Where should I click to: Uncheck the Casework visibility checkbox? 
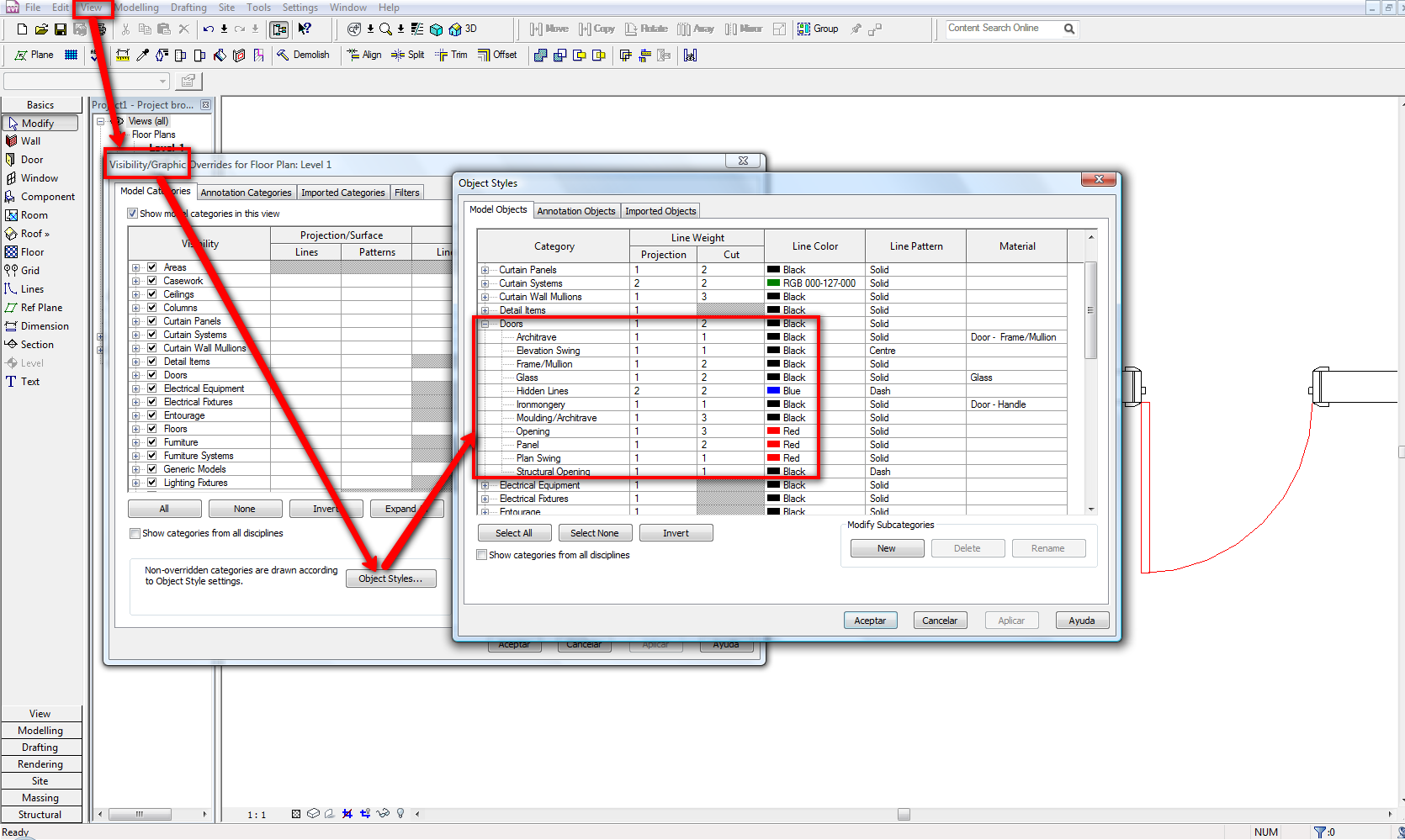pyautogui.click(x=152, y=281)
